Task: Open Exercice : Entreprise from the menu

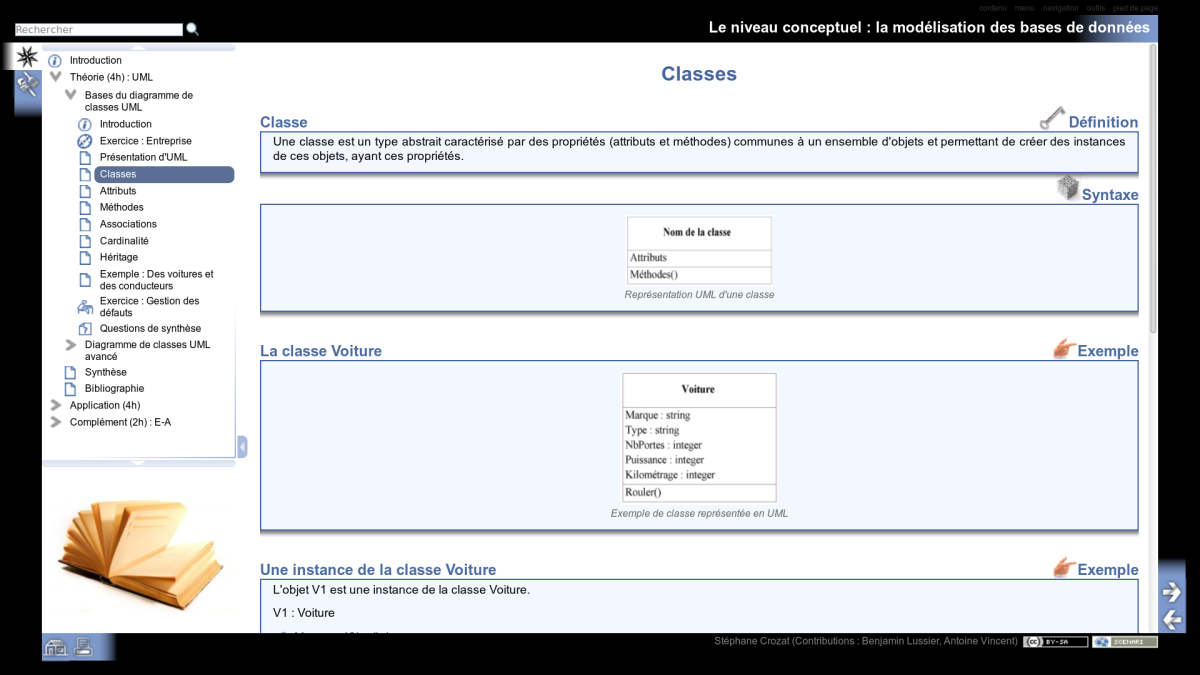Action: (x=145, y=141)
